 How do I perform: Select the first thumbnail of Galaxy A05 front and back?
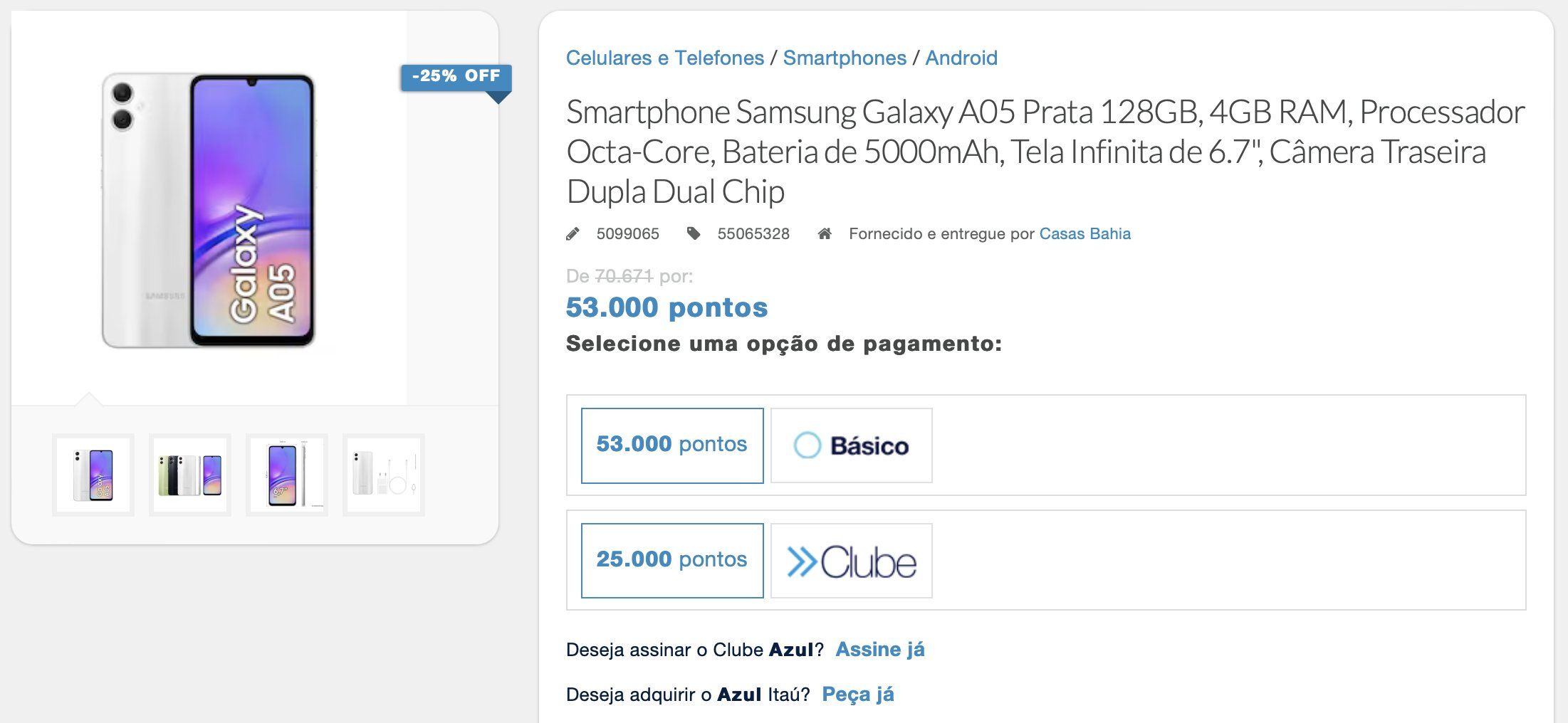[x=93, y=475]
